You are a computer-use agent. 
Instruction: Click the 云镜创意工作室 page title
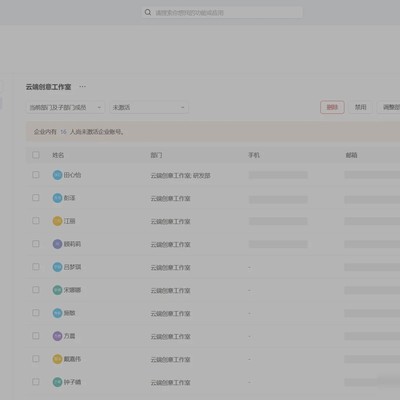click(49, 87)
